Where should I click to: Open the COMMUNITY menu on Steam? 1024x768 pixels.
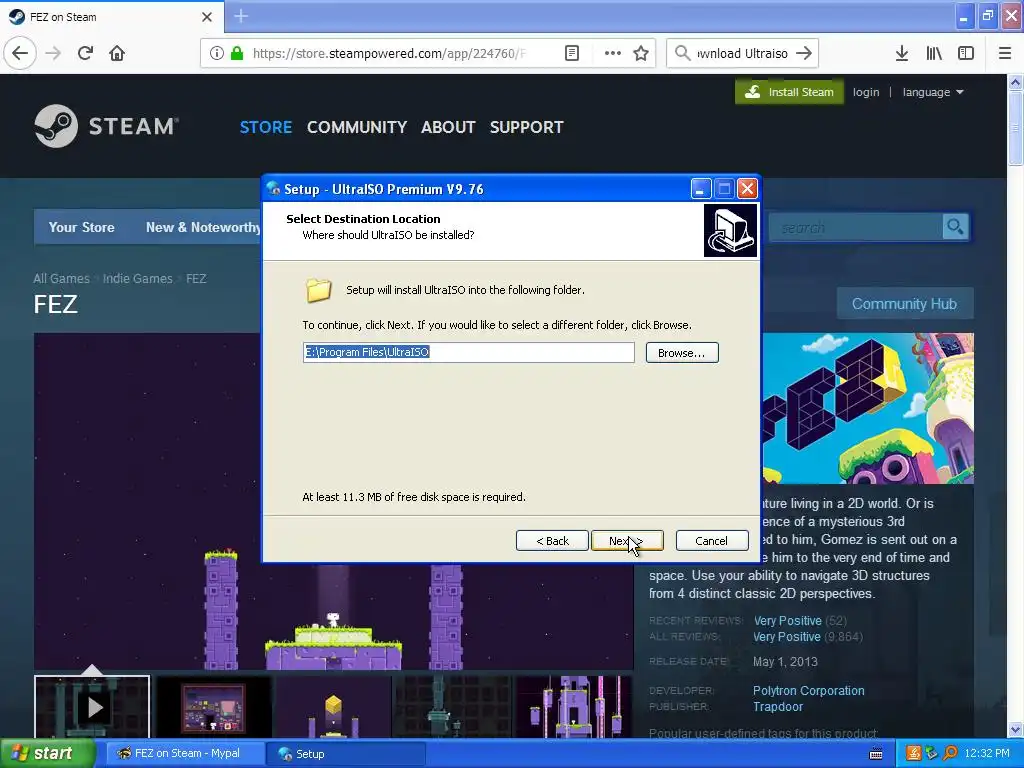pos(357,127)
